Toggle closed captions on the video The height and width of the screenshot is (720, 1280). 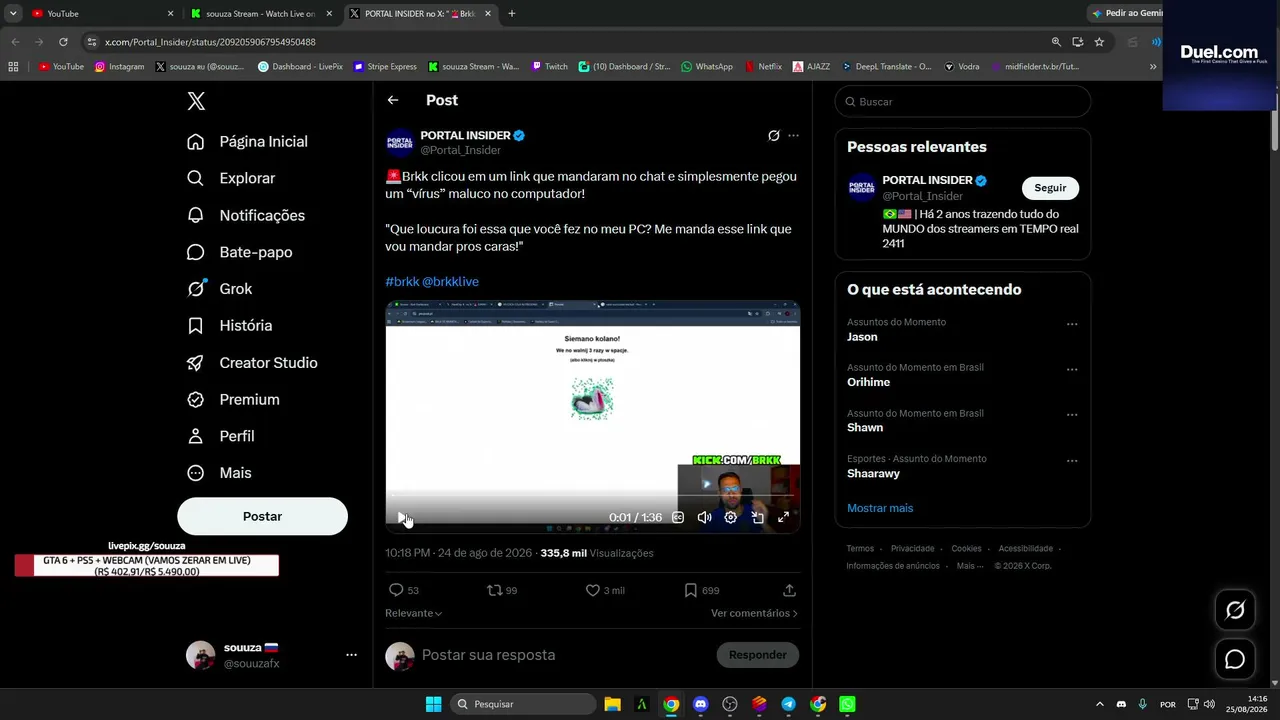(x=678, y=517)
